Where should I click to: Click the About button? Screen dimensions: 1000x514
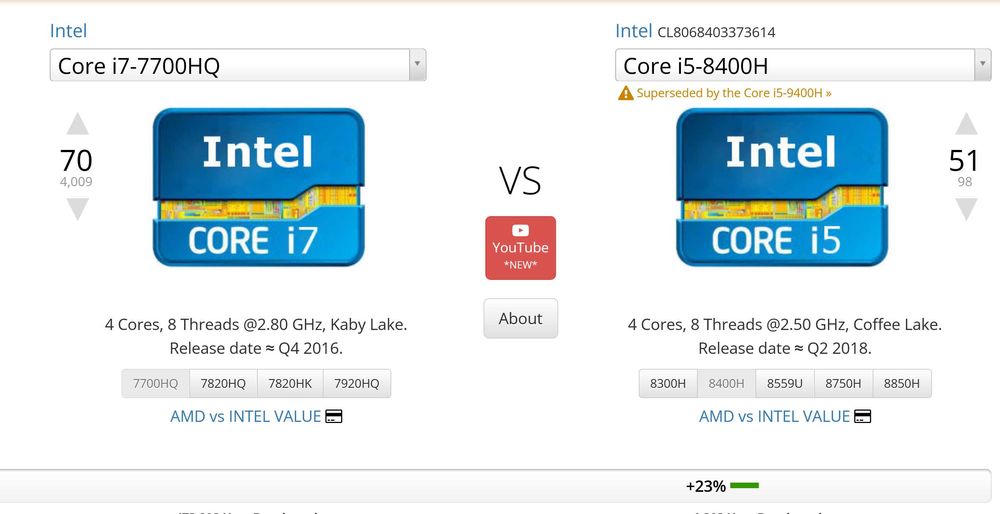(520, 319)
